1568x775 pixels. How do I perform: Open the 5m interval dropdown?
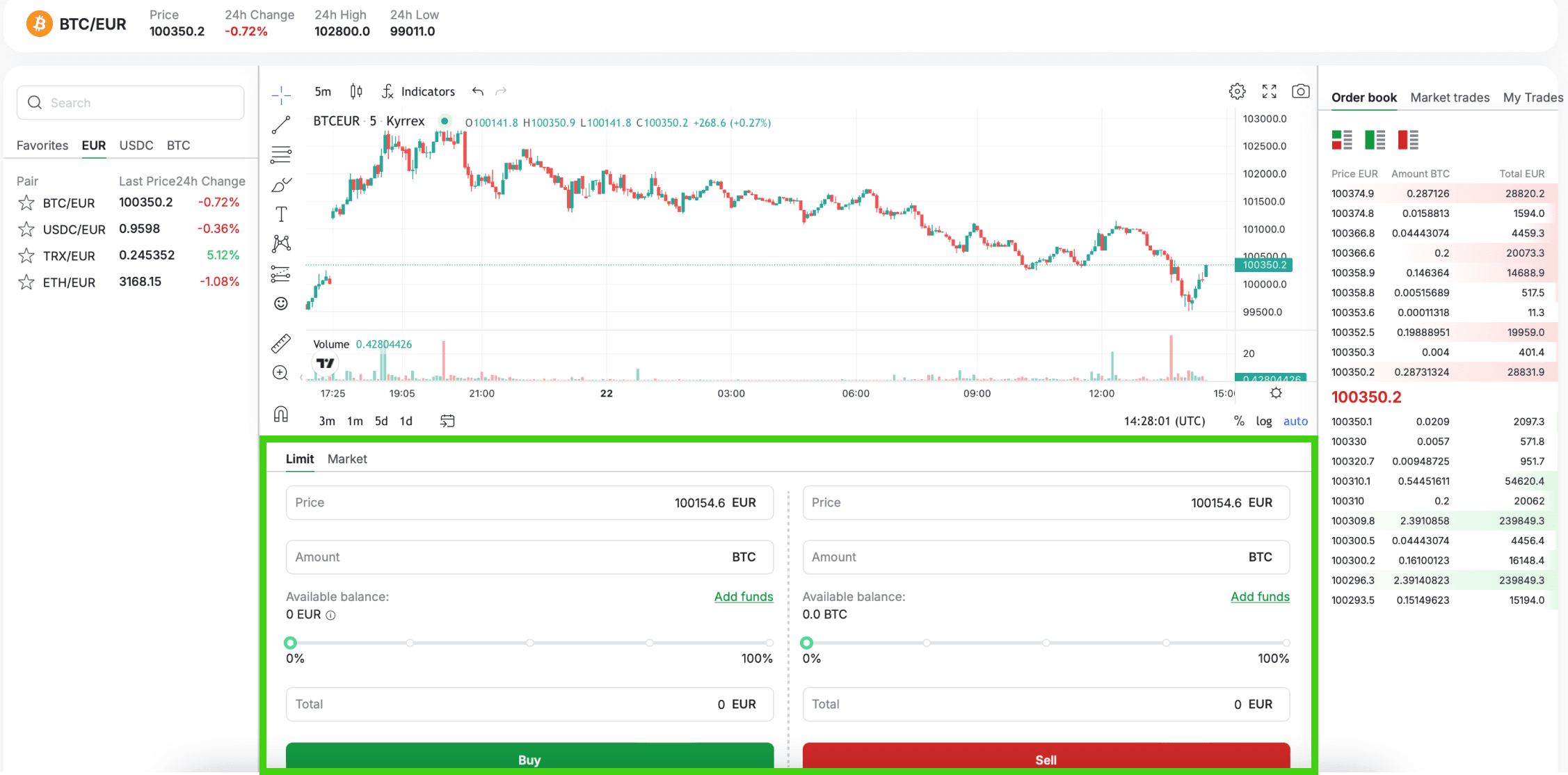point(323,91)
